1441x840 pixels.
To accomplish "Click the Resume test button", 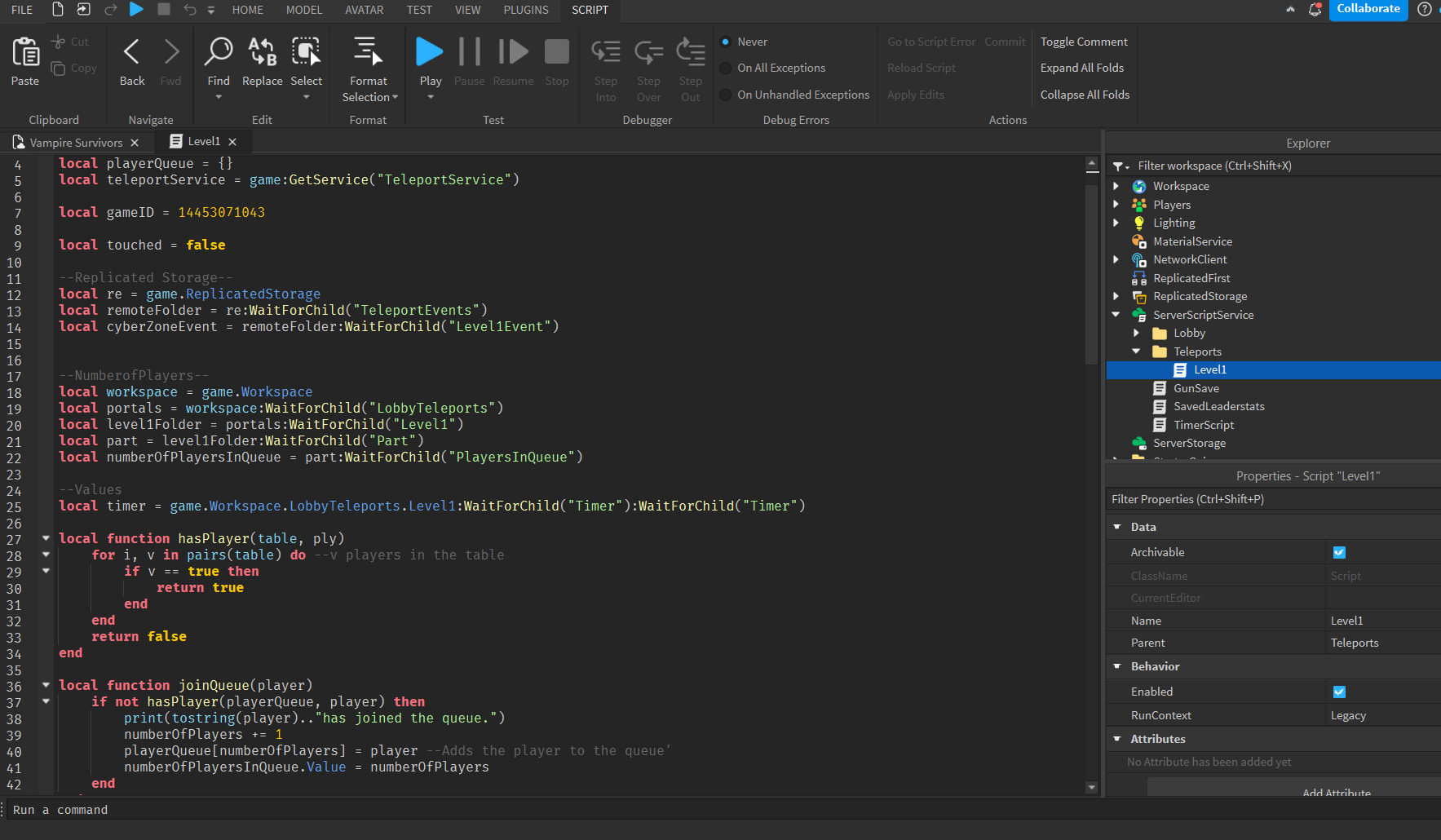I will [x=513, y=51].
